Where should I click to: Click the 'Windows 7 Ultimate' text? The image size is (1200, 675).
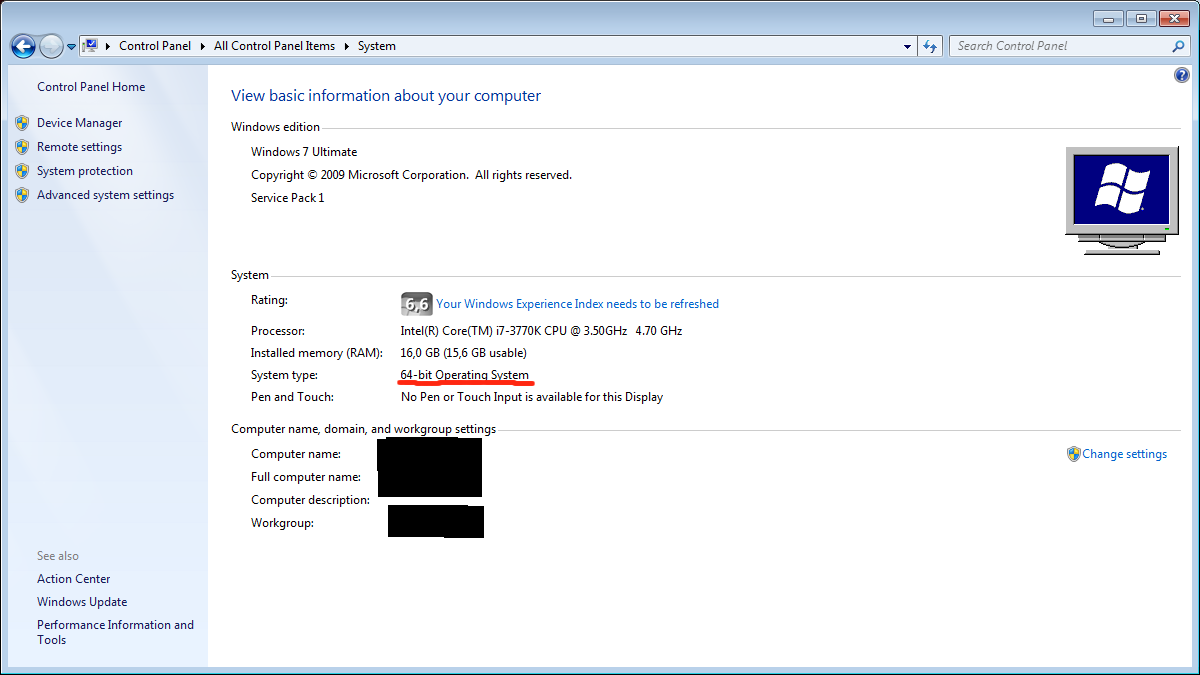coord(304,152)
